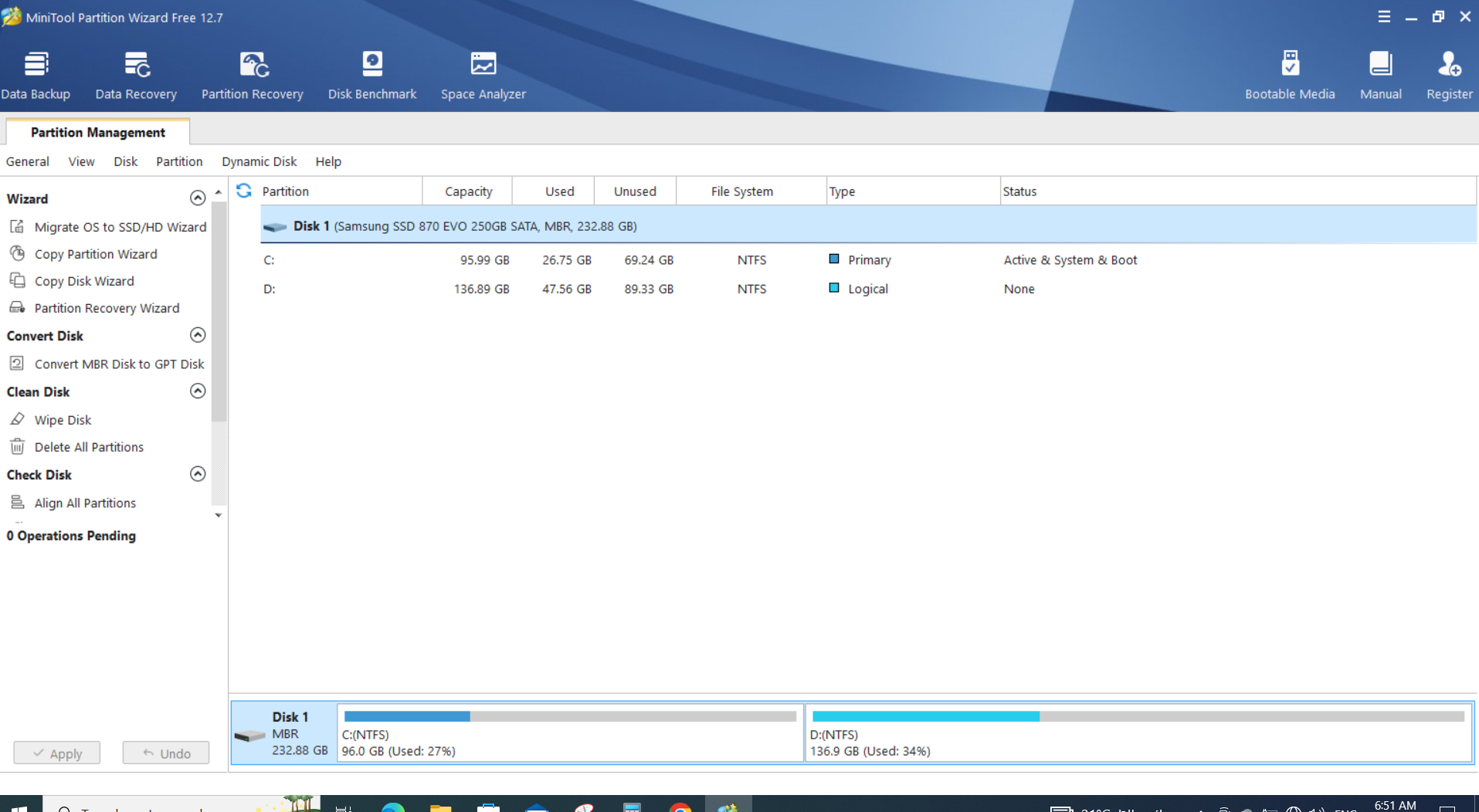The image size is (1479, 812).
Task: Open the Disk menu
Action: 125,161
